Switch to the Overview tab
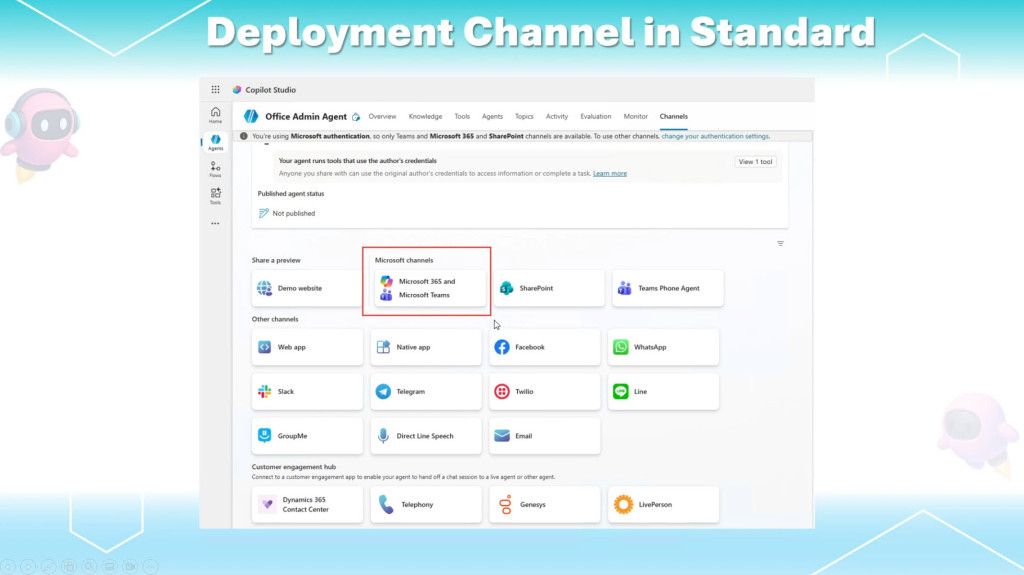1024x575 pixels. coord(382,116)
